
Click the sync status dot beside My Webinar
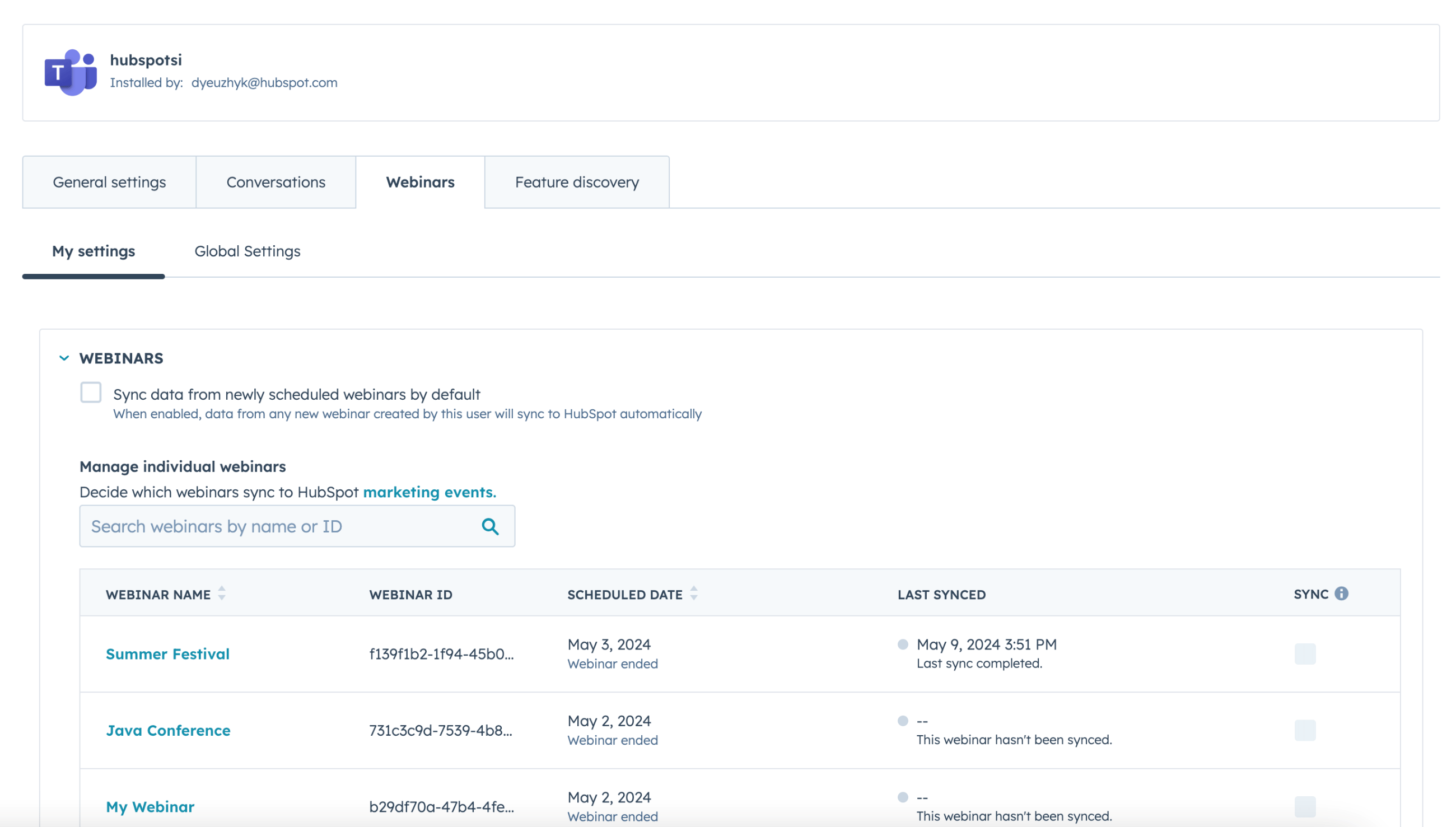pos(903,797)
